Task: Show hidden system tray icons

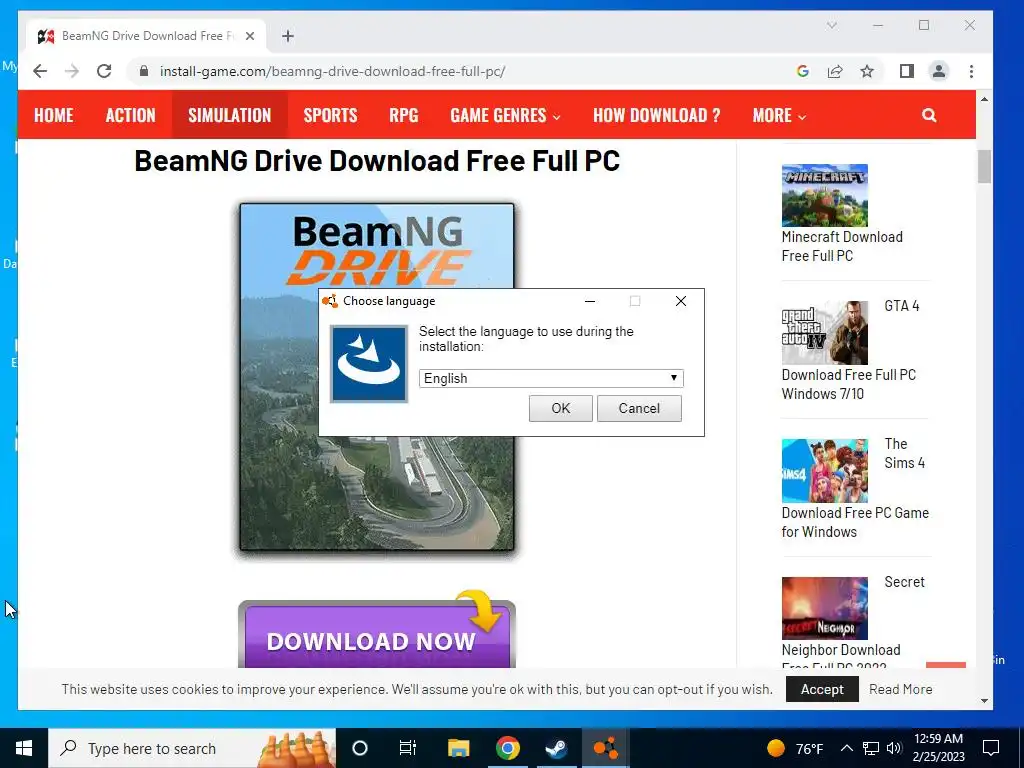Action: 846,748
